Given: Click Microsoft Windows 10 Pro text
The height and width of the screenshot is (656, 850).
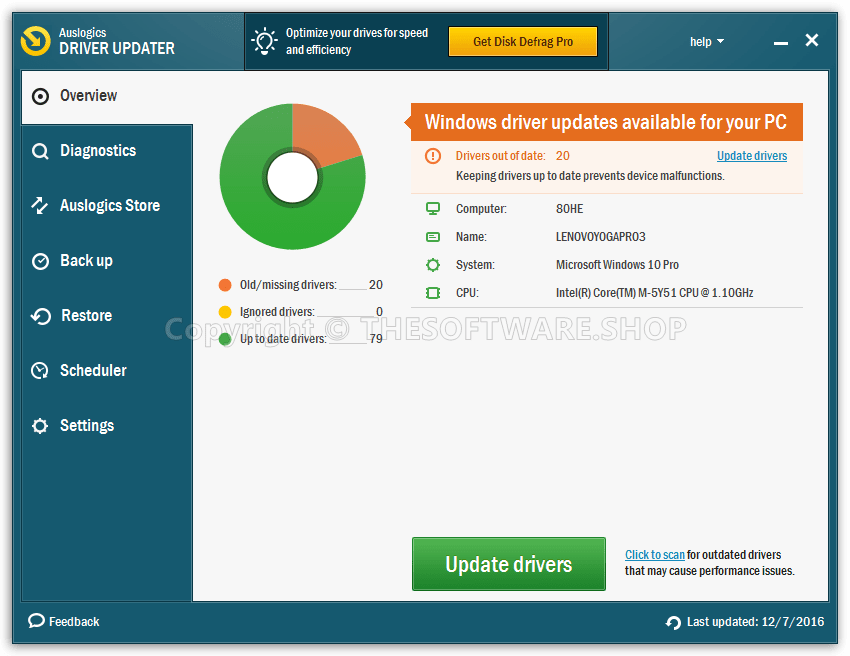Looking at the screenshot, I should coord(617,265).
